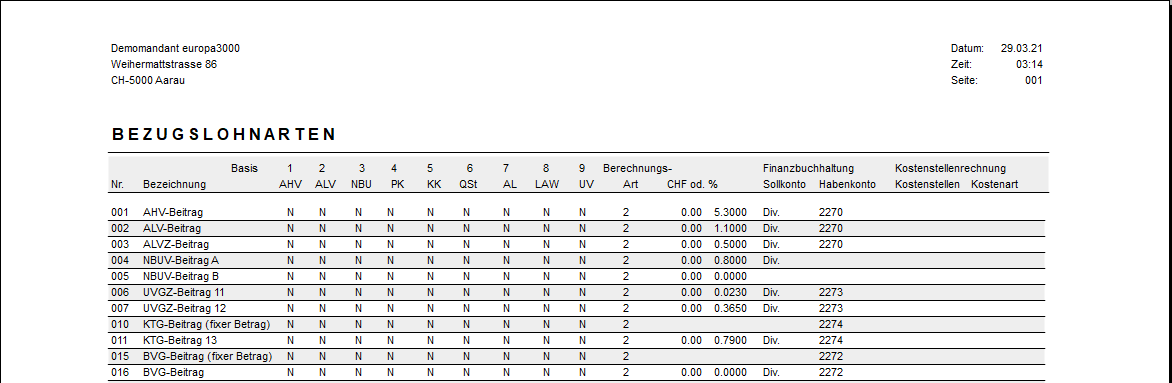Click the BEZUGSLOHNARTEN report title
1172x383 pixels.
pyautogui.click(x=224, y=135)
